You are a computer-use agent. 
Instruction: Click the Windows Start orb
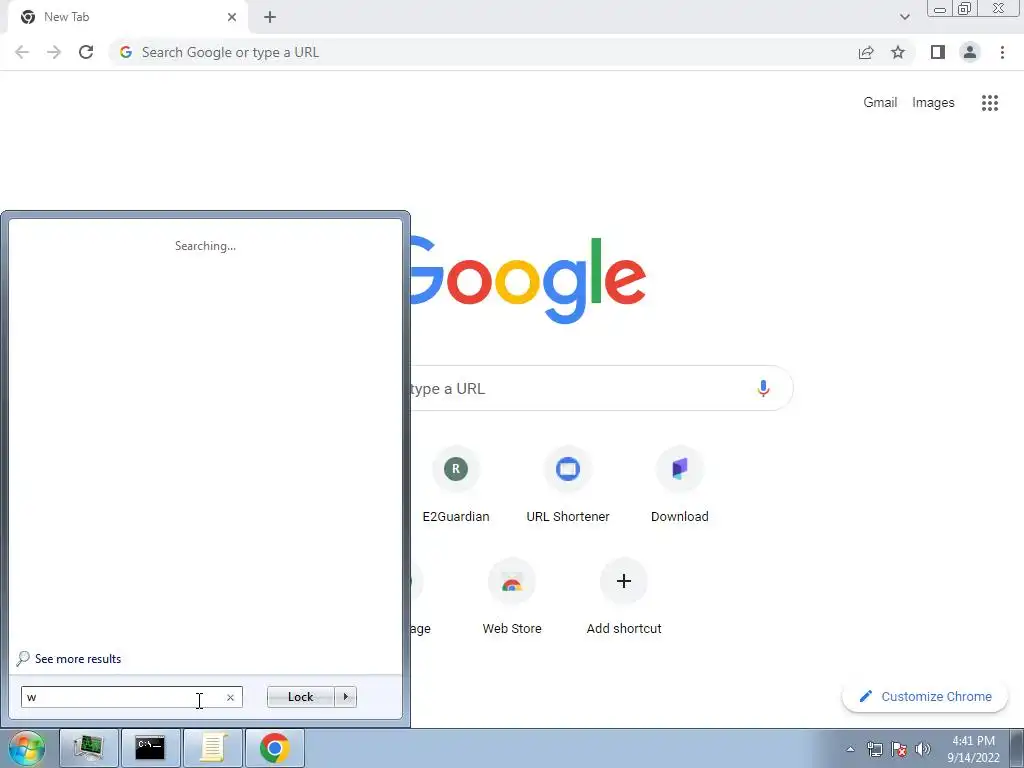click(x=27, y=748)
